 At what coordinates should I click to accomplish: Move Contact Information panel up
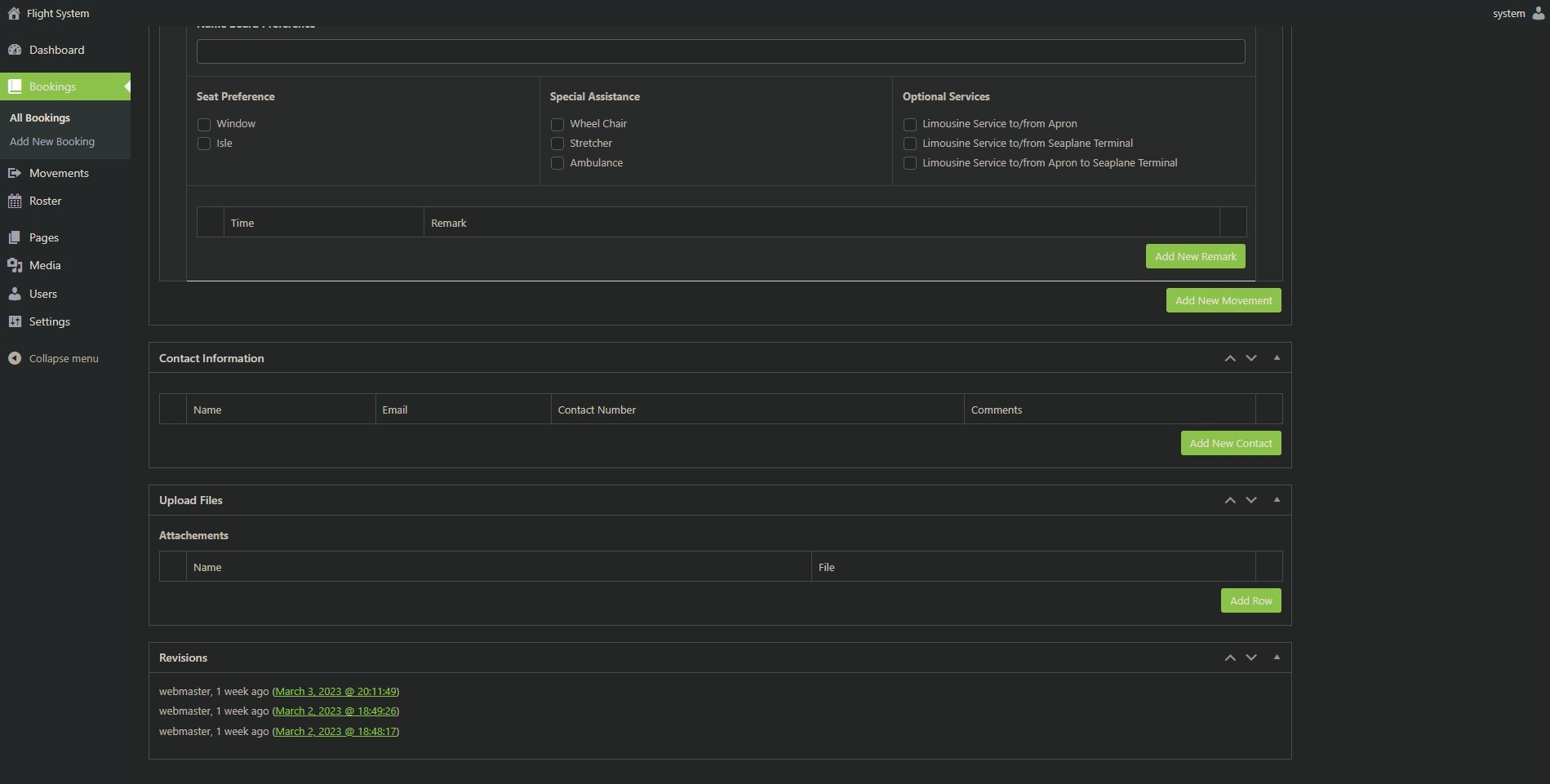tap(1230, 358)
